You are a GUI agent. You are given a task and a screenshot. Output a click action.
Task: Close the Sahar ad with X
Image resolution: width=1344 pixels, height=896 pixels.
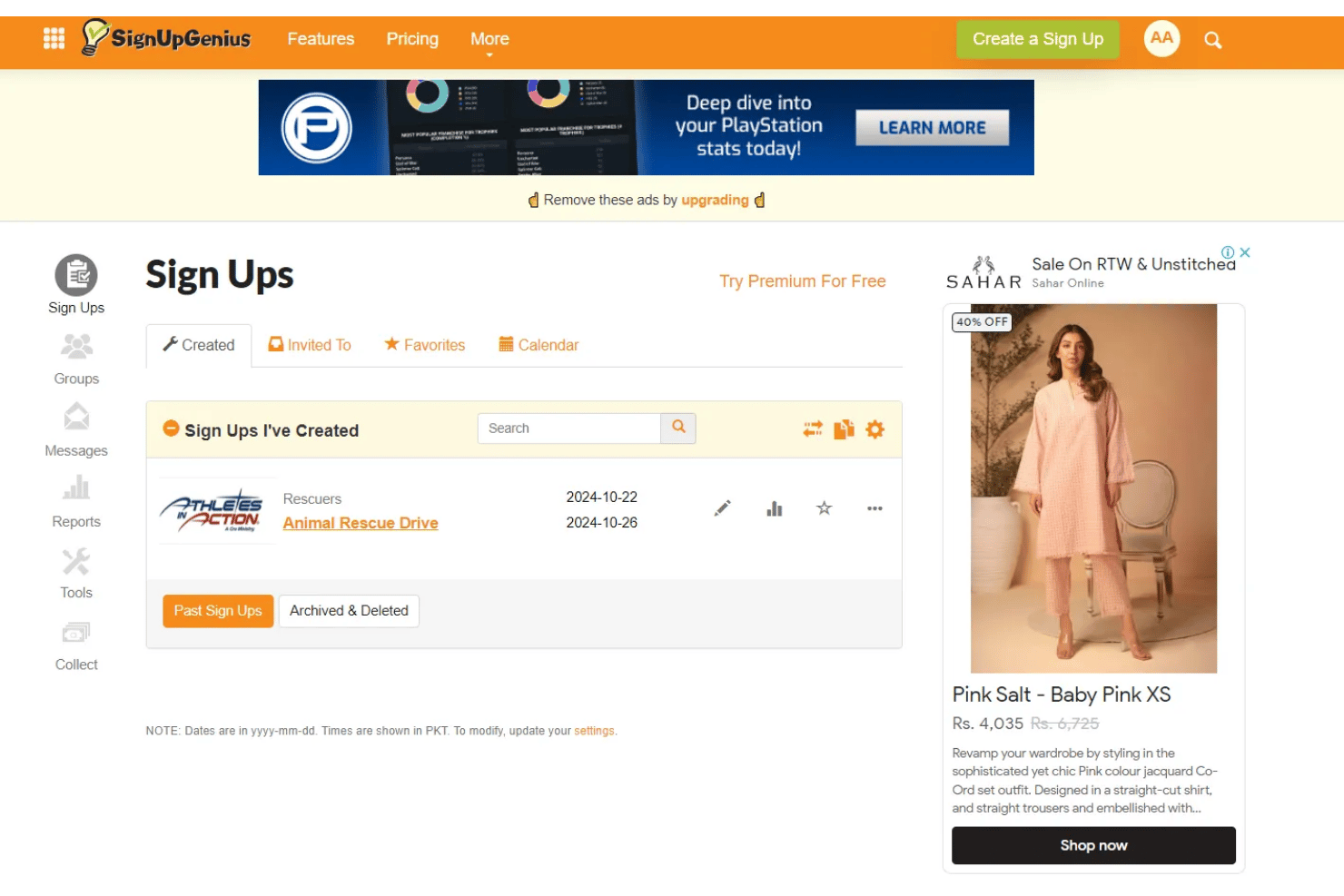pyautogui.click(x=1245, y=252)
